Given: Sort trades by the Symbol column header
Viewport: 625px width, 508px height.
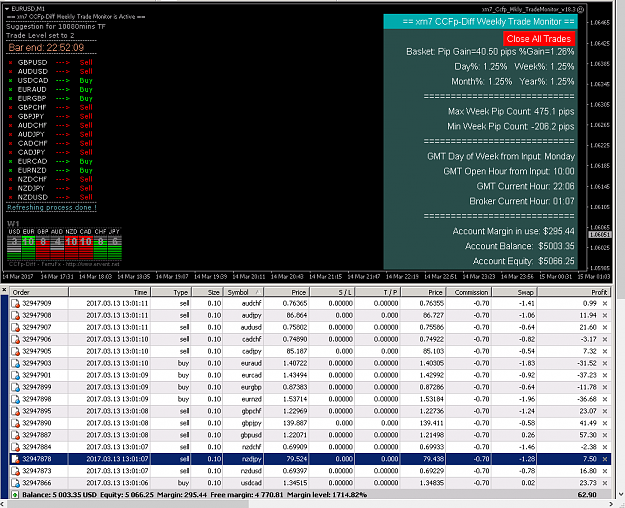Looking at the screenshot, I should [x=243, y=292].
